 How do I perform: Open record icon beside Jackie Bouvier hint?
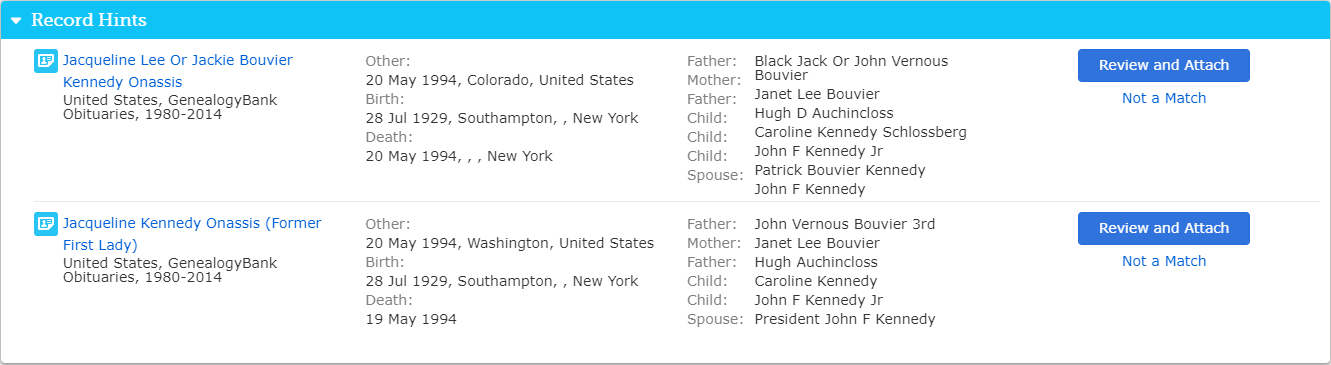45,60
